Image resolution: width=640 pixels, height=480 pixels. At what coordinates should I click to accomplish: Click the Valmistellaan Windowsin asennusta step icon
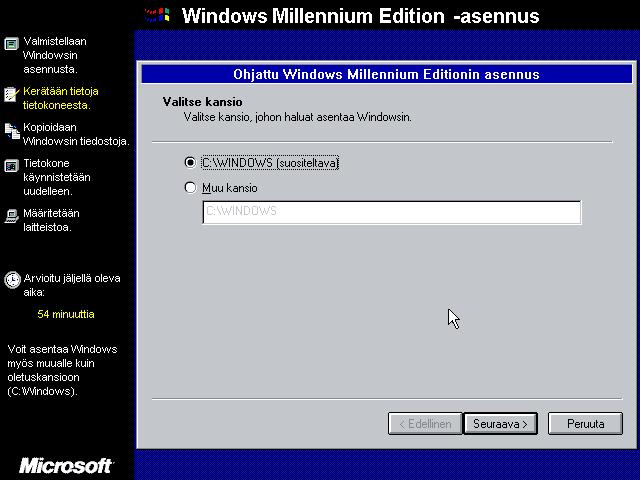tap(11, 43)
